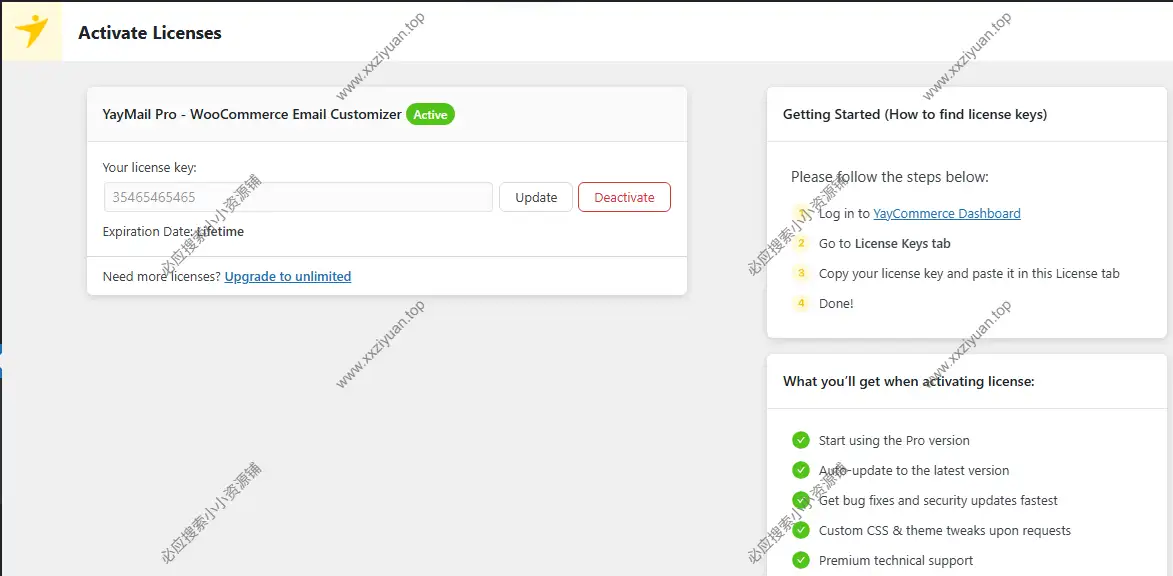Screen dimensions: 1173x576
Task: Click checkmark beside Custom CSS & theme tweaks
Action: 800,530
